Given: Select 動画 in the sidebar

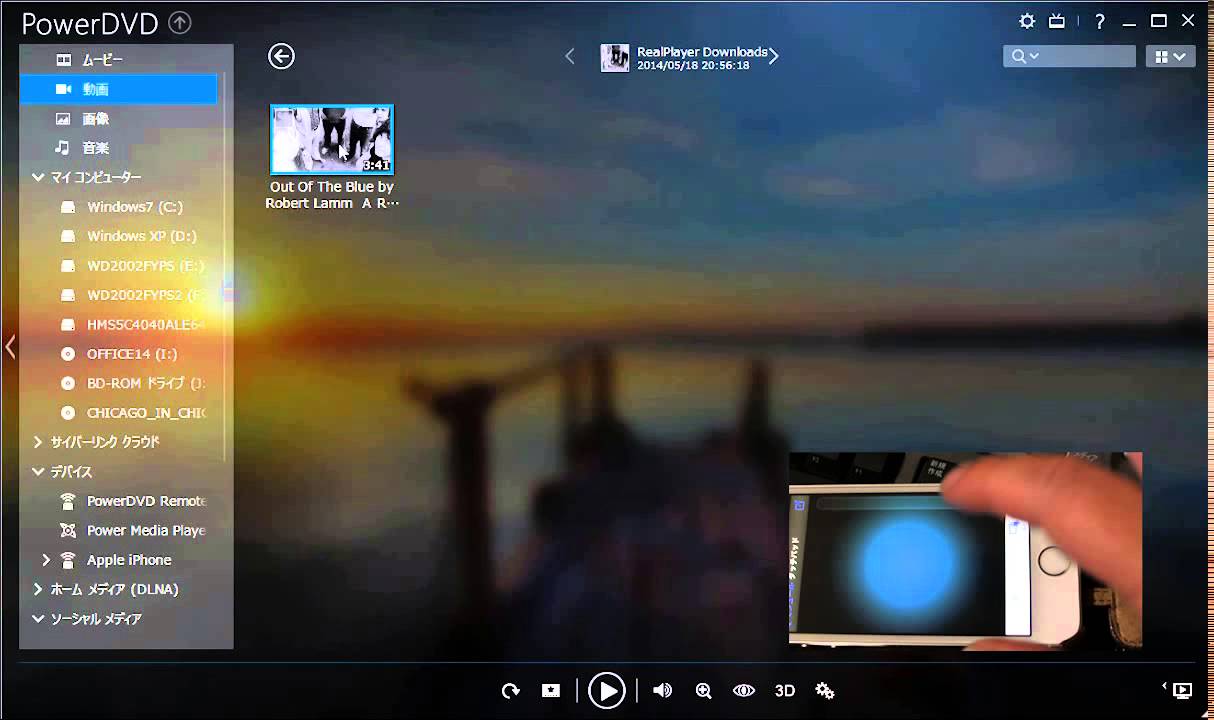Looking at the screenshot, I should [118, 89].
